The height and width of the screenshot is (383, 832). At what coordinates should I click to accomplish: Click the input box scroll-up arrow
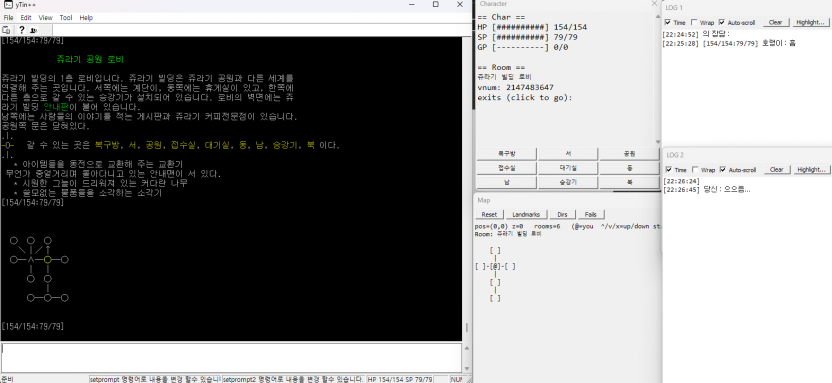point(467,348)
